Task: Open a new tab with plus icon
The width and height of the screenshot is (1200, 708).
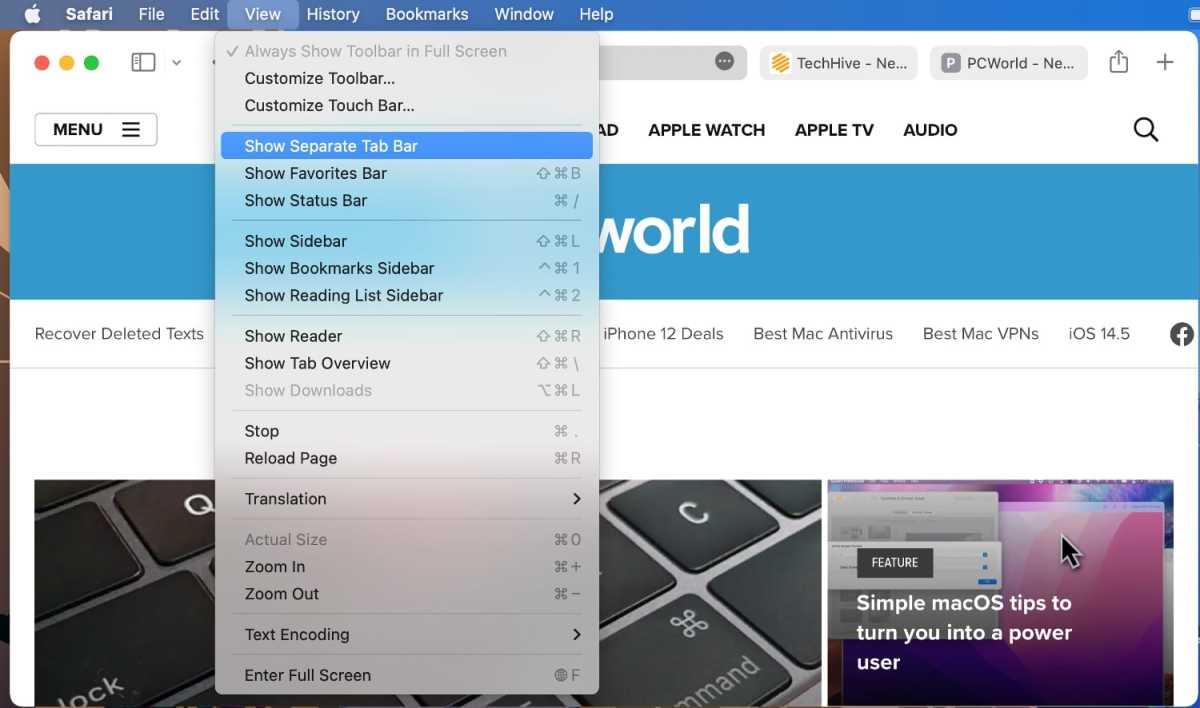Action: coord(1164,62)
